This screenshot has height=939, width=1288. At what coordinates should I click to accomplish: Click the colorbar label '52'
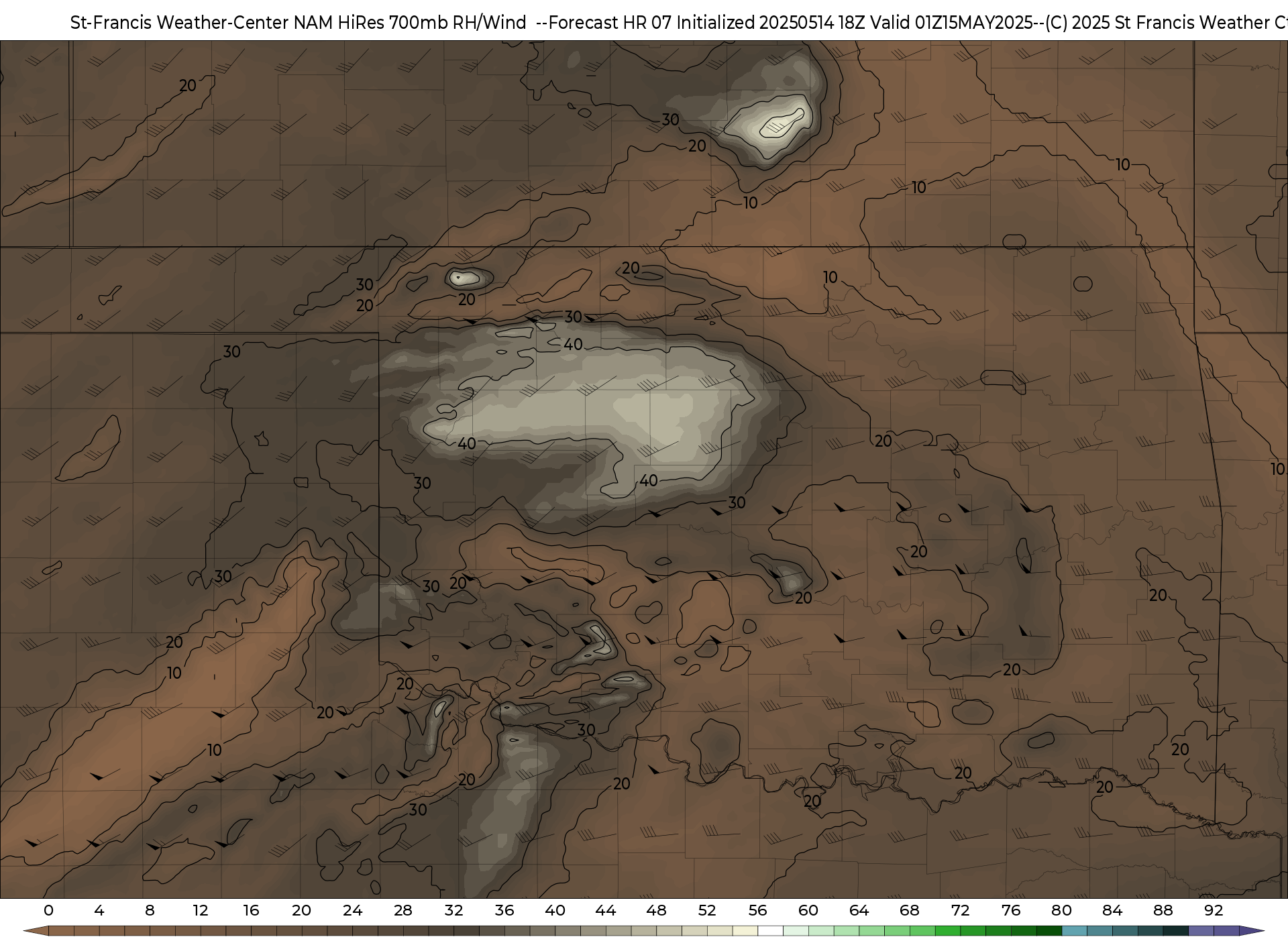(x=707, y=910)
